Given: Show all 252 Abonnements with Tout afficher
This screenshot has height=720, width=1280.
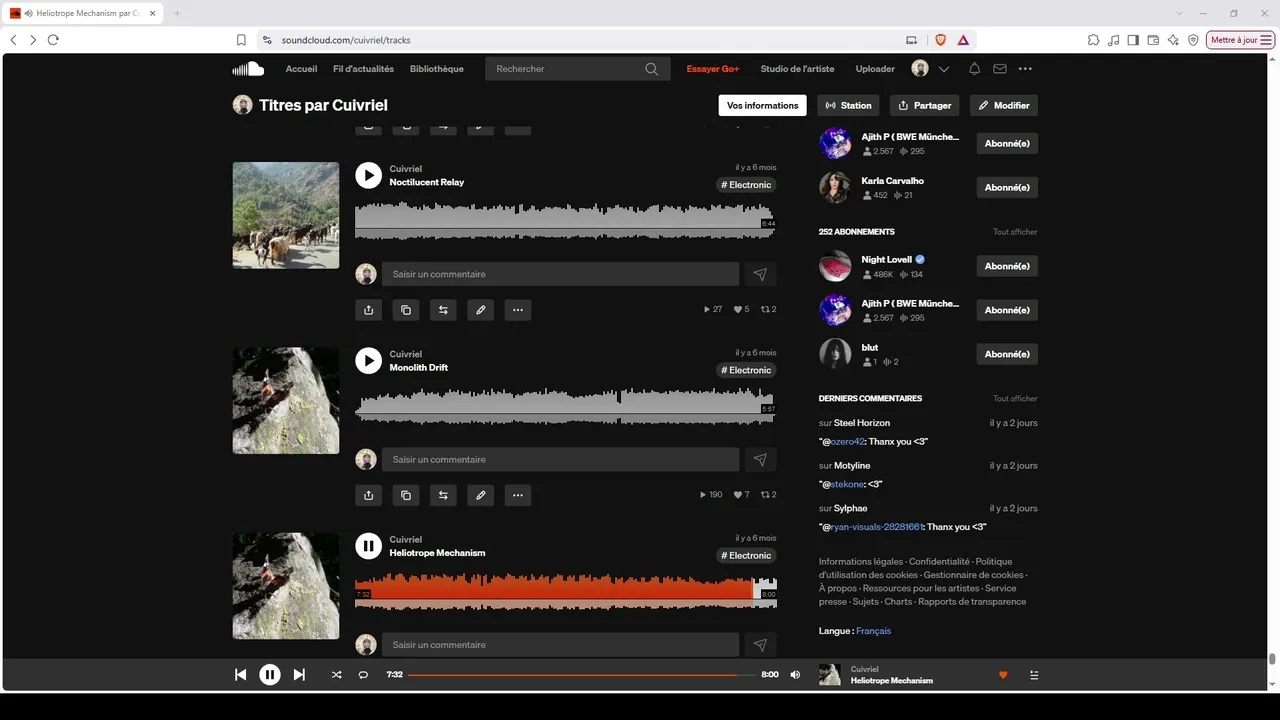Looking at the screenshot, I should [1015, 232].
